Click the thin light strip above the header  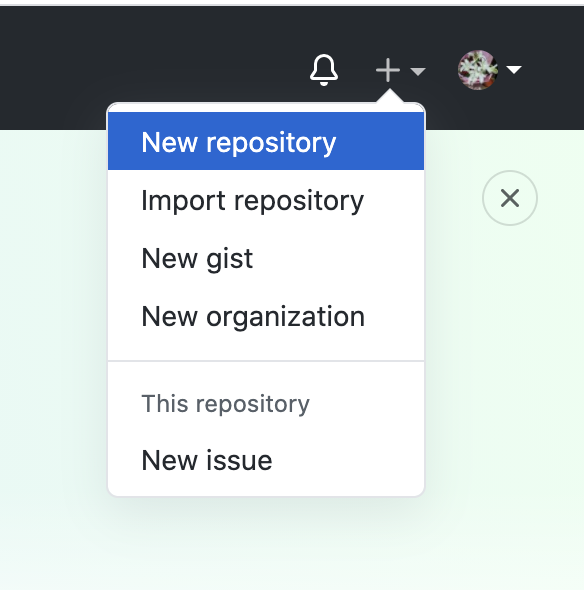(x=292, y=3)
